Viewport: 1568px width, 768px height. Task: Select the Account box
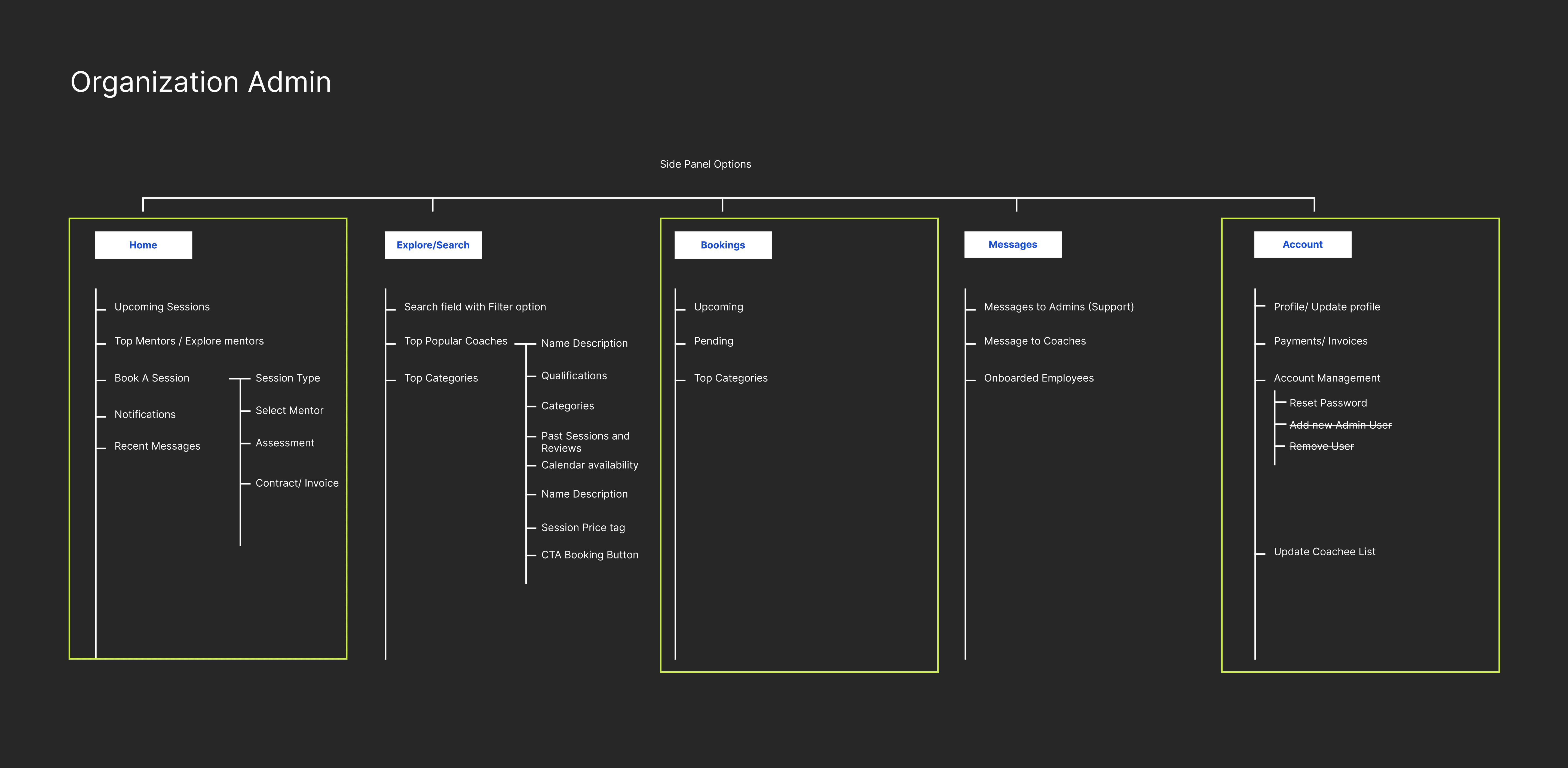(1303, 244)
